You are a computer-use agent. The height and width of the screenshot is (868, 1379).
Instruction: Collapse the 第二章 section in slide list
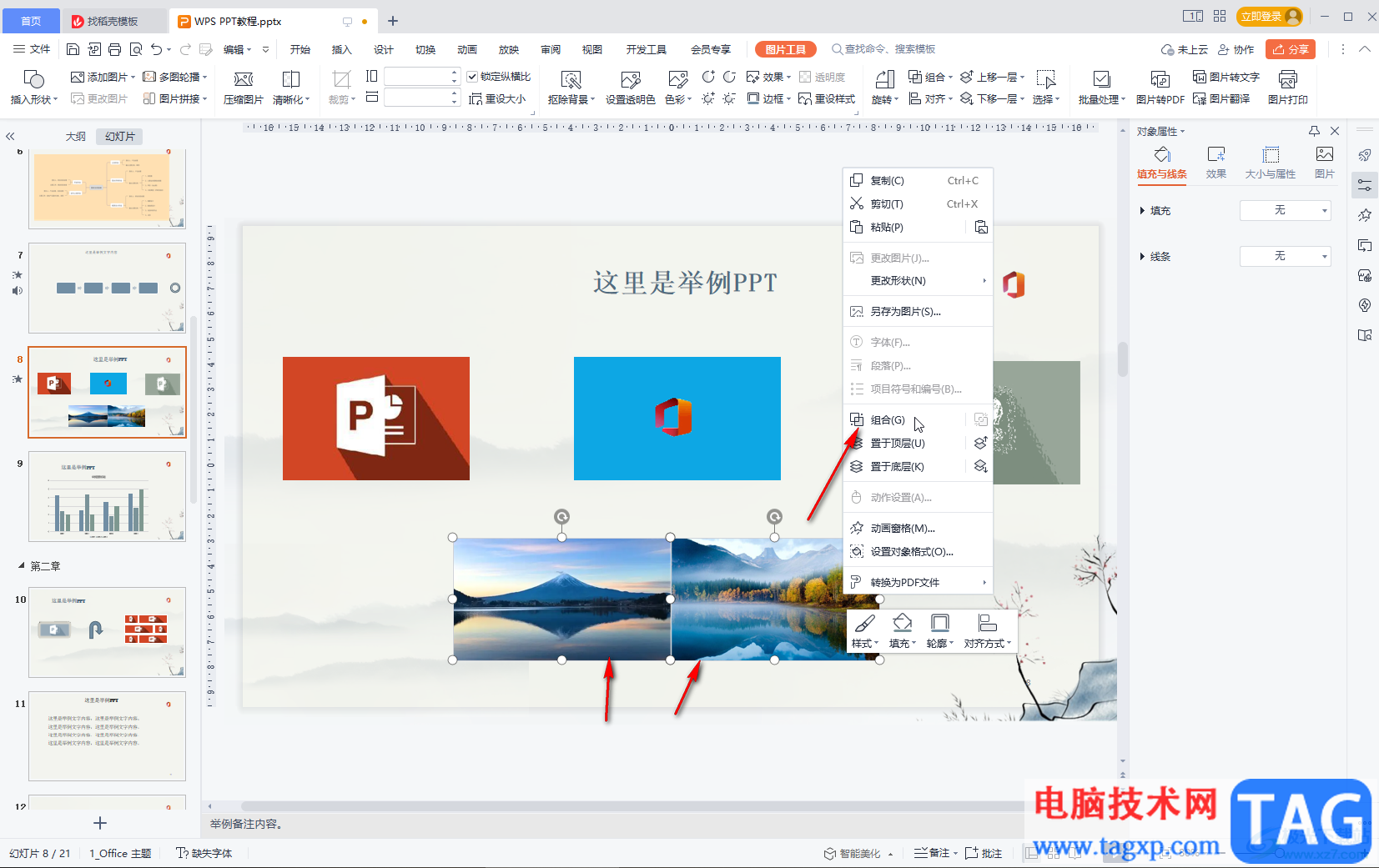(22, 565)
